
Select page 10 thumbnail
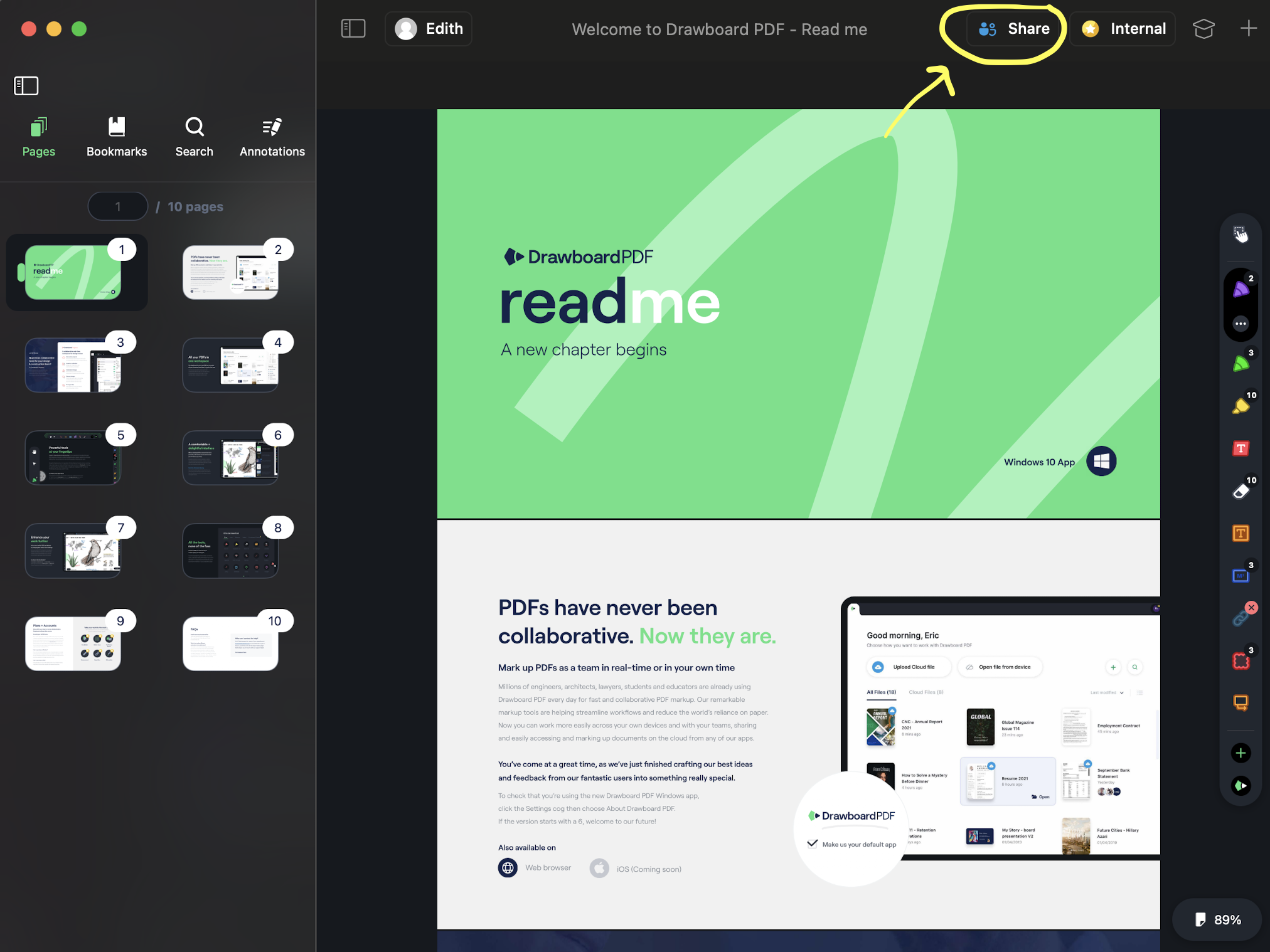(x=230, y=643)
